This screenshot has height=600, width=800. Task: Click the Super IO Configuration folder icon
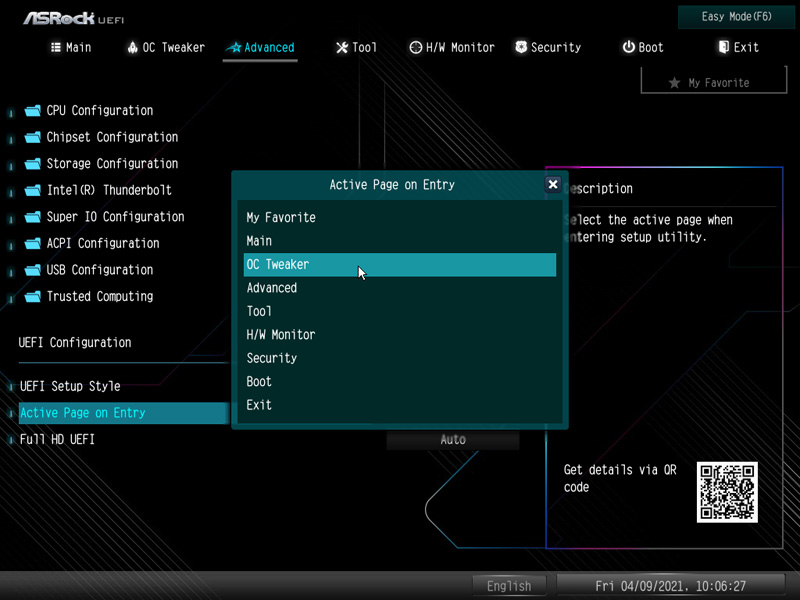tap(33, 217)
